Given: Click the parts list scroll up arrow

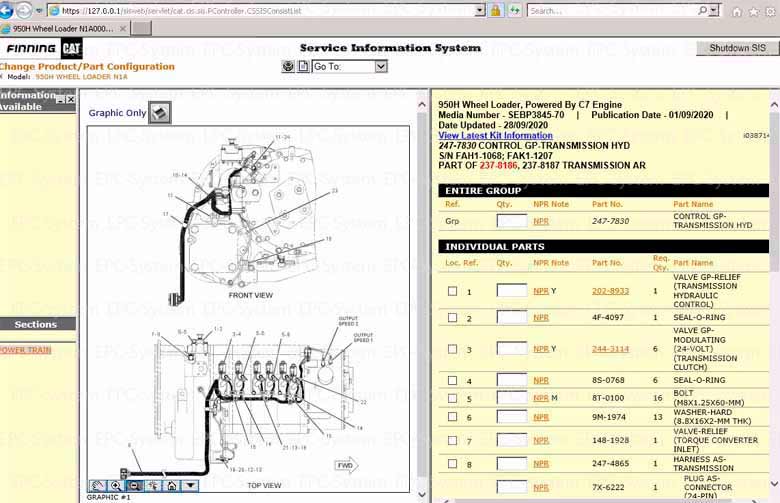Looking at the screenshot, I should pos(774,104).
